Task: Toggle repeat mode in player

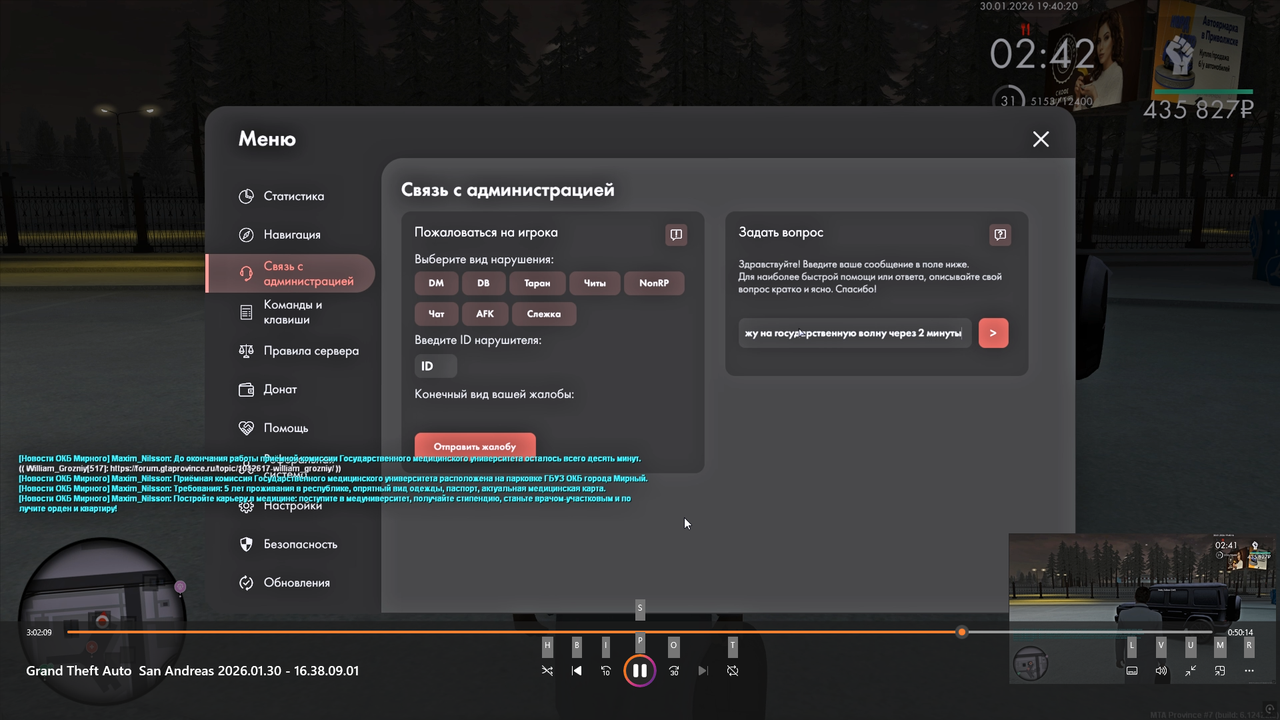Action: tap(732, 671)
